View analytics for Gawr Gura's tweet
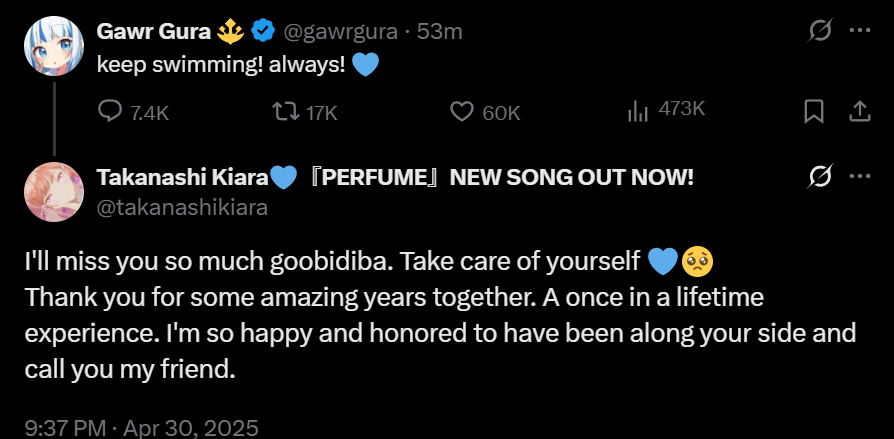Screen dimensions: 894x439 click(638, 112)
